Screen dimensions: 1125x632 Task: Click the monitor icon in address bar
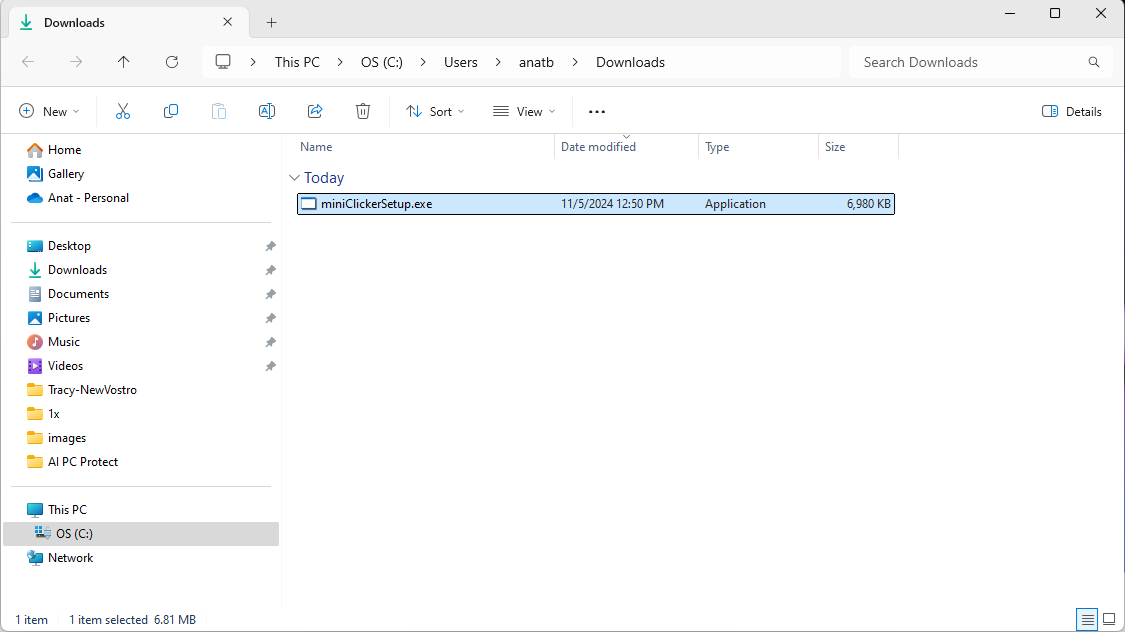click(223, 62)
